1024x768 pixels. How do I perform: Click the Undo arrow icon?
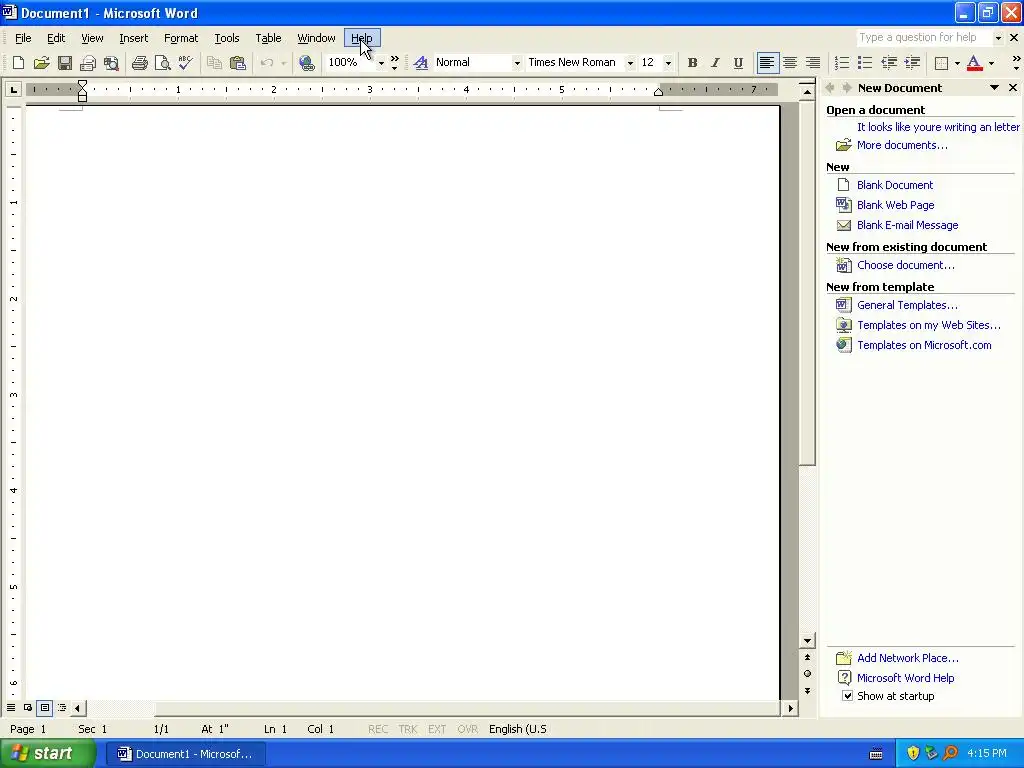[266, 63]
